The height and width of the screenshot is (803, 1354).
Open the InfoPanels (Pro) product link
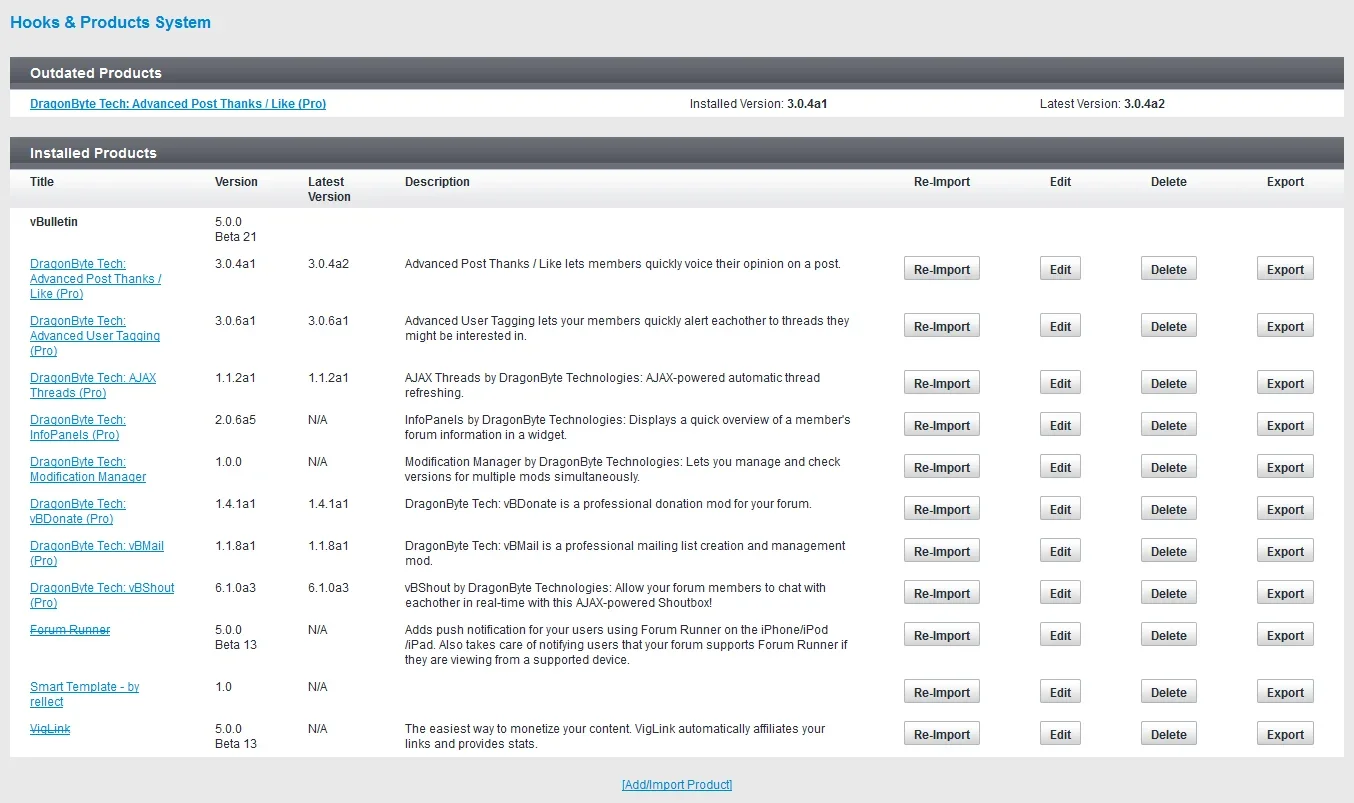coord(78,427)
